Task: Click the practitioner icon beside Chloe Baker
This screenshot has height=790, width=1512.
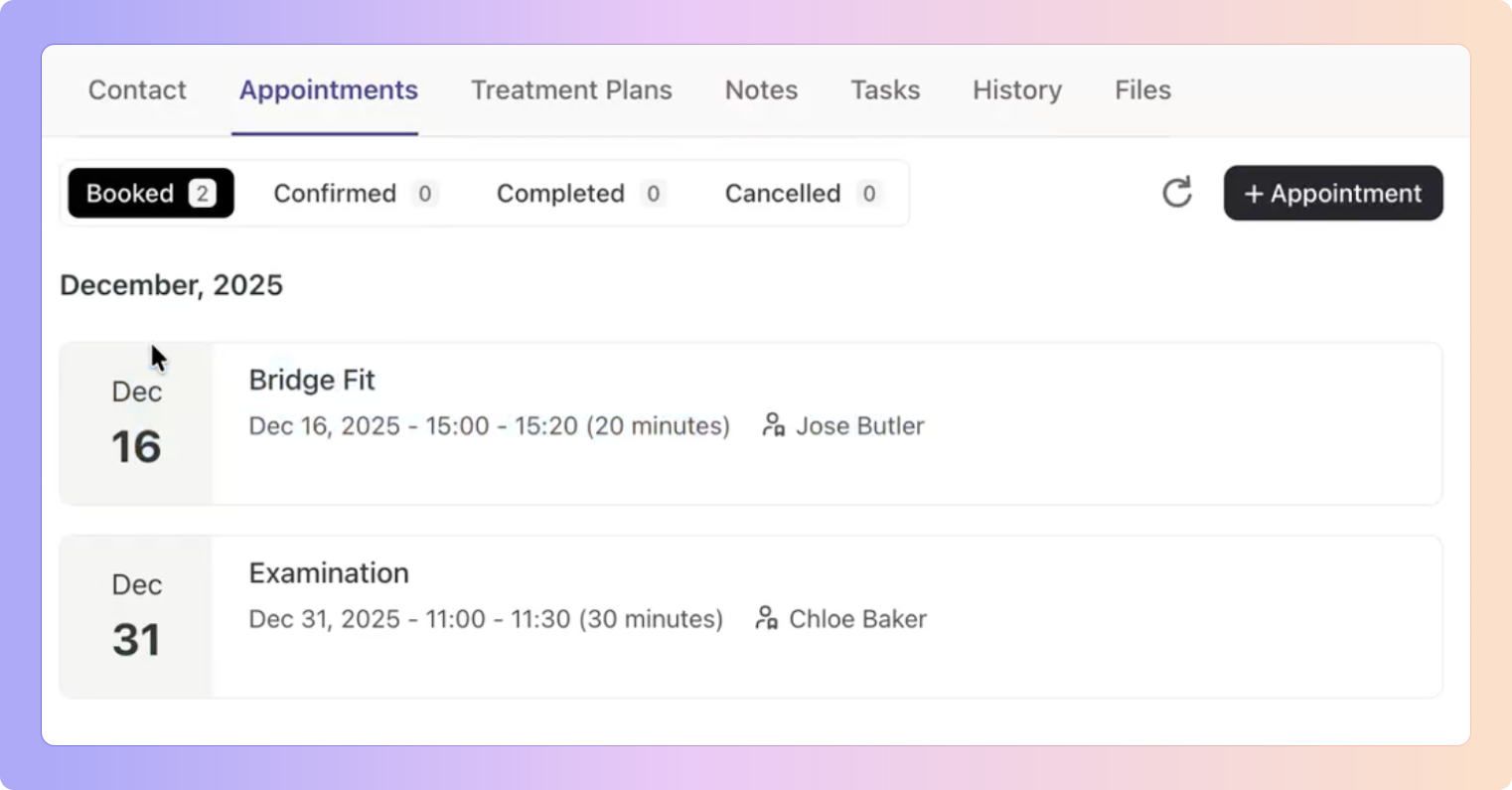Action: click(x=766, y=618)
